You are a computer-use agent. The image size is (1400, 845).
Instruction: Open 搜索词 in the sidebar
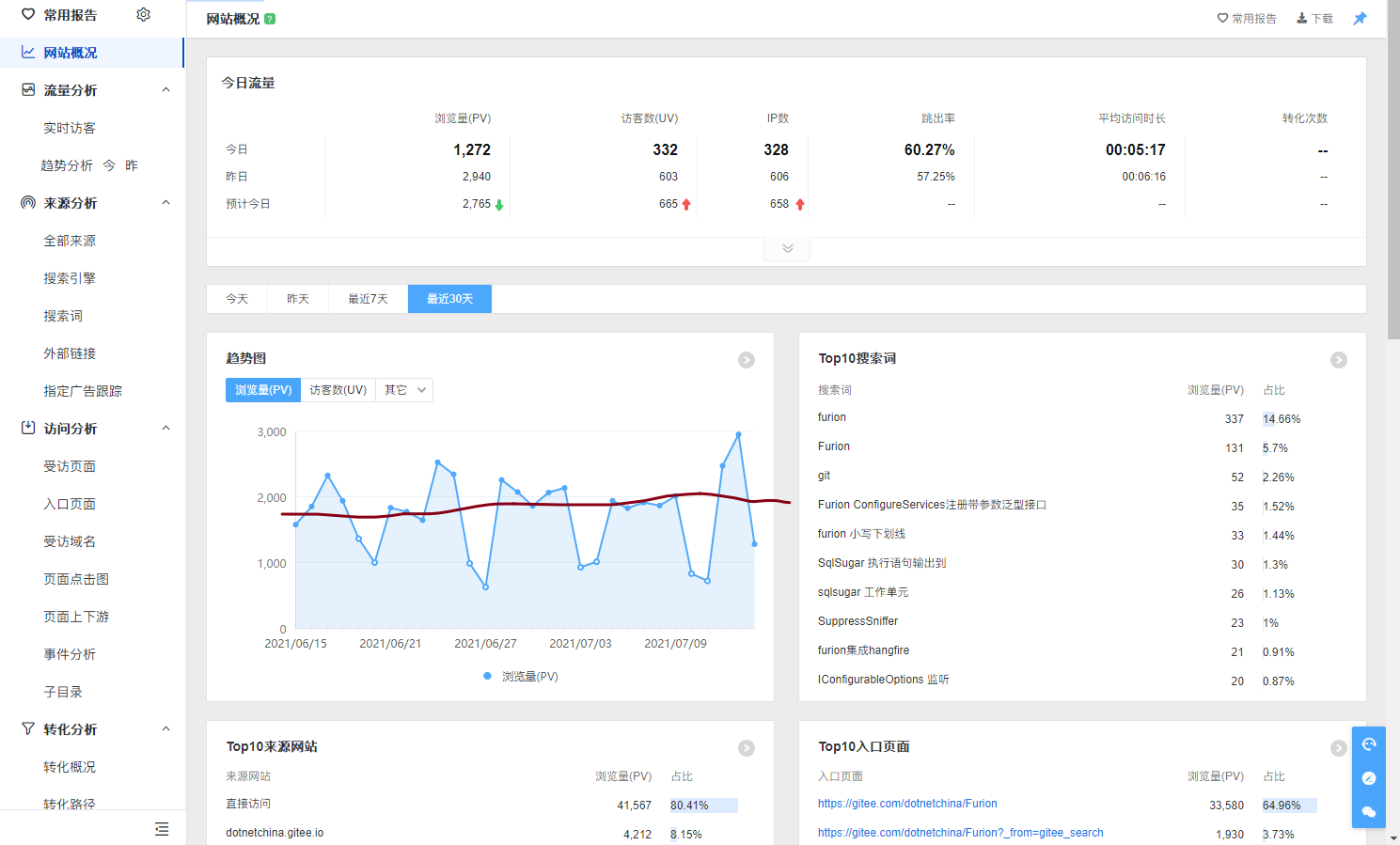63,316
